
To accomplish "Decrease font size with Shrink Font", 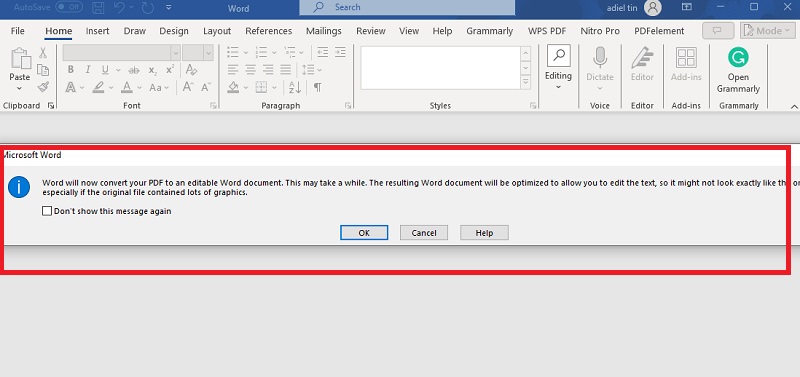I will coord(206,87).
